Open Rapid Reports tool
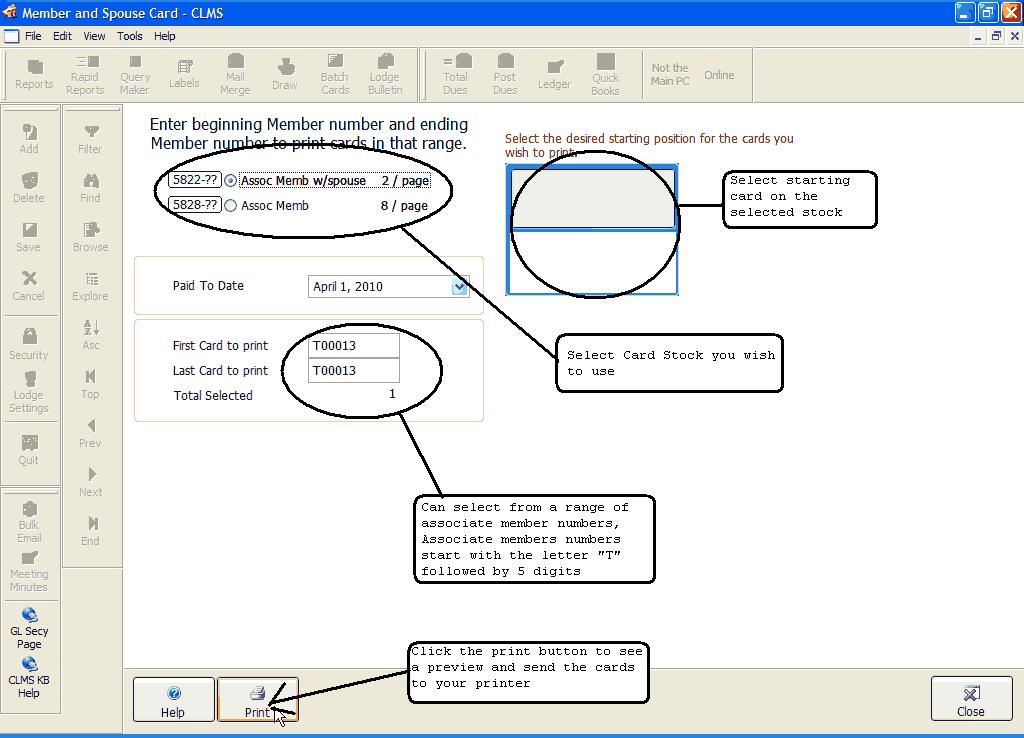Image resolution: width=1024 pixels, height=738 pixels. point(85,75)
